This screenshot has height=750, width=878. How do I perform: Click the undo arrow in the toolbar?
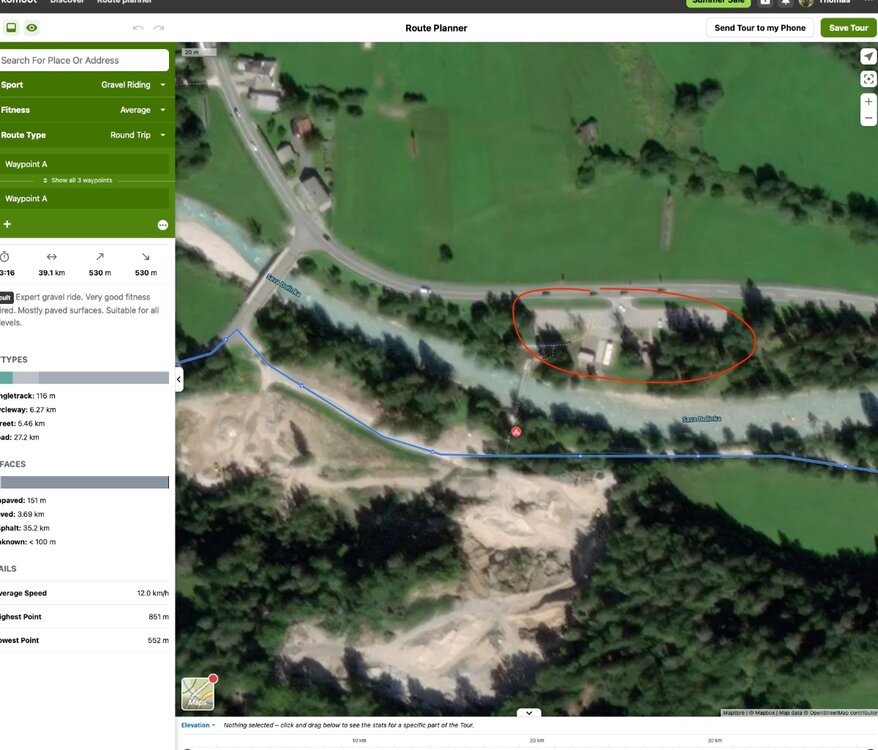tap(138, 28)
